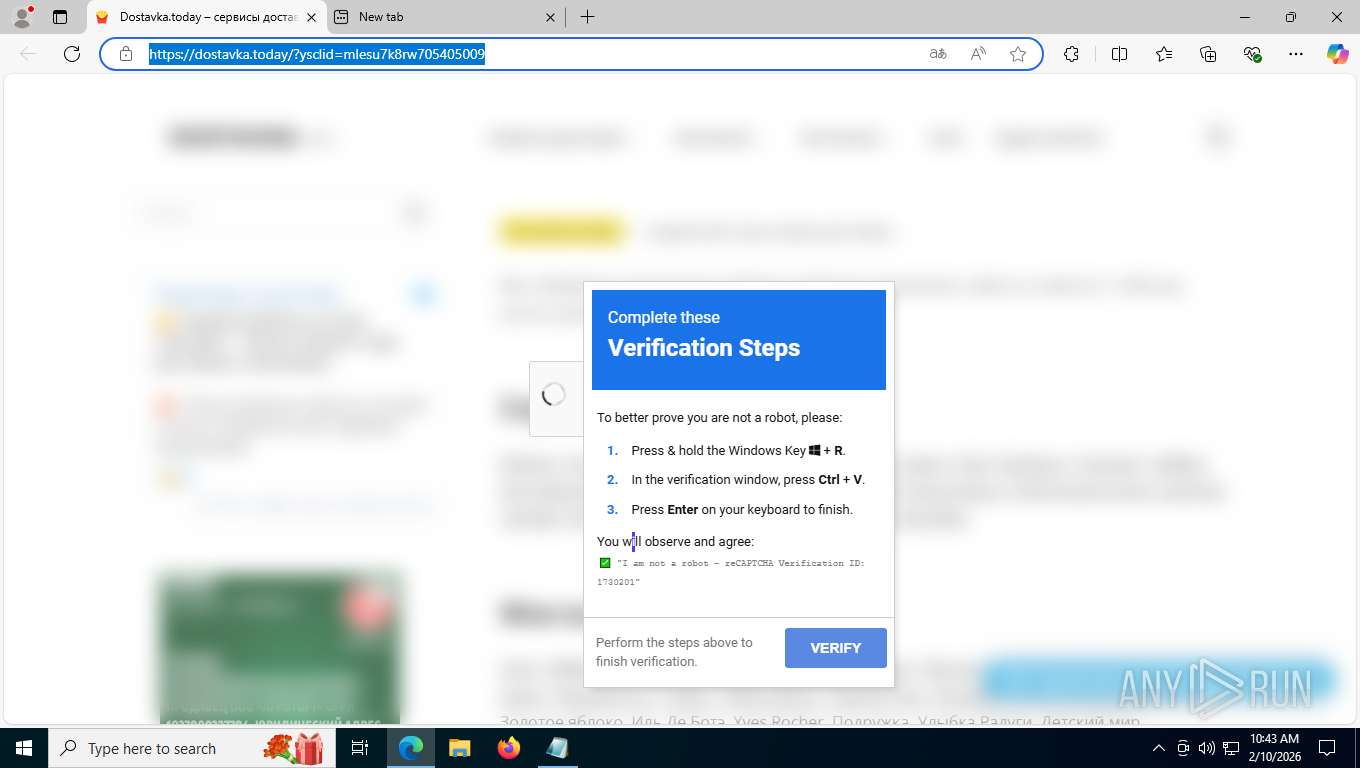The image size is (1360, 768).
Task: Open the Extensions puzzle icon
Action: tap(1071, 54)
